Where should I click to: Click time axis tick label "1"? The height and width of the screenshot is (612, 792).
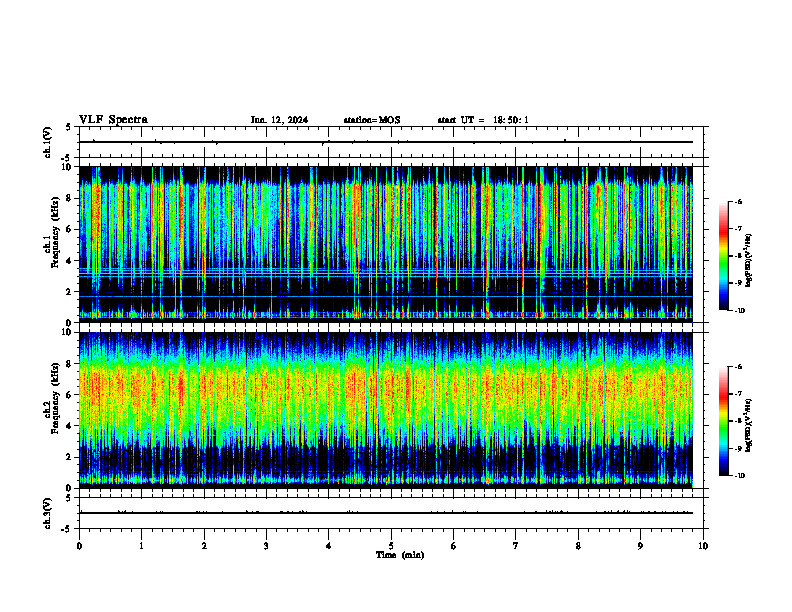141,546
